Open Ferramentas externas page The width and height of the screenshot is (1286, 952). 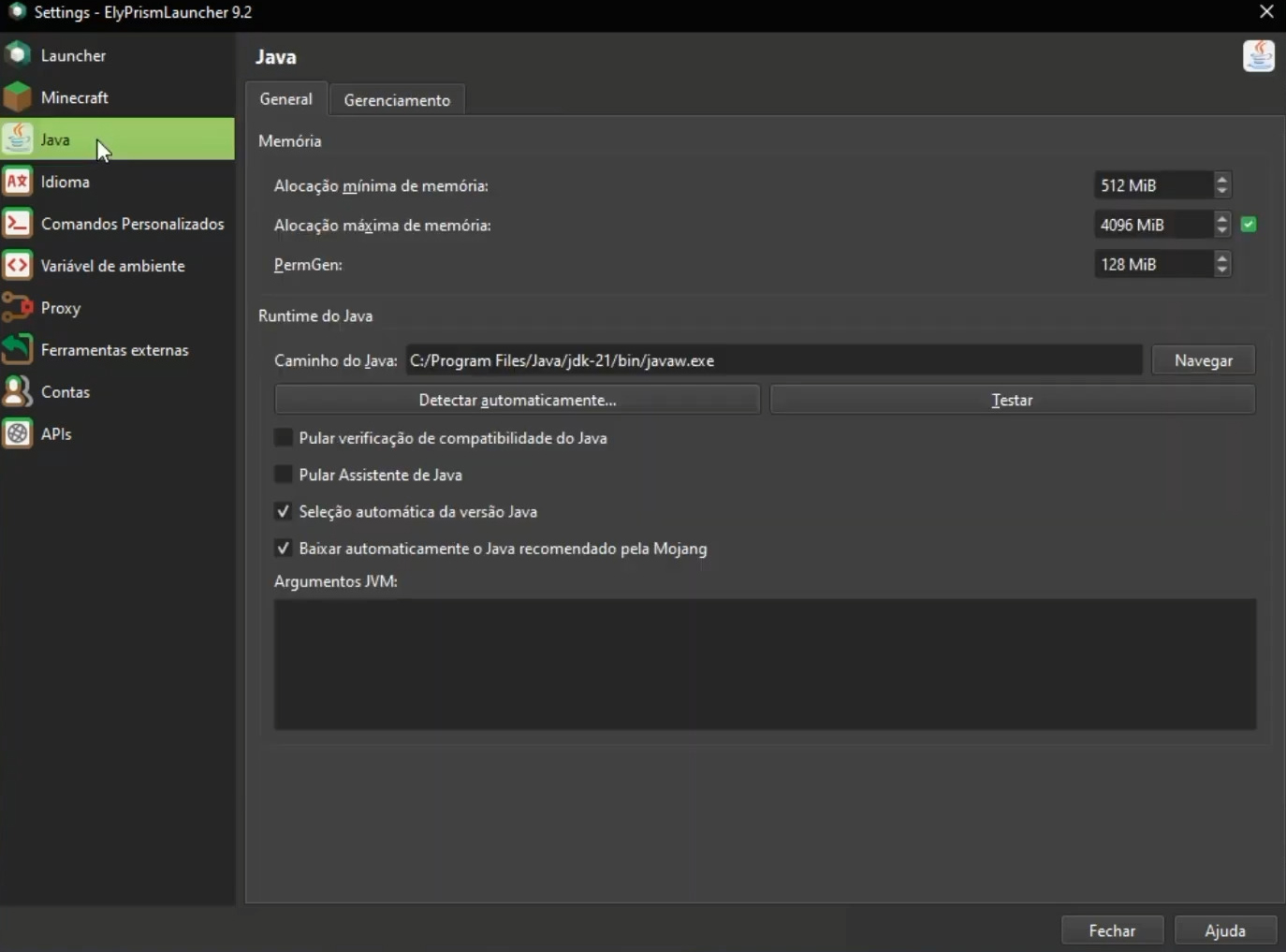117,349
